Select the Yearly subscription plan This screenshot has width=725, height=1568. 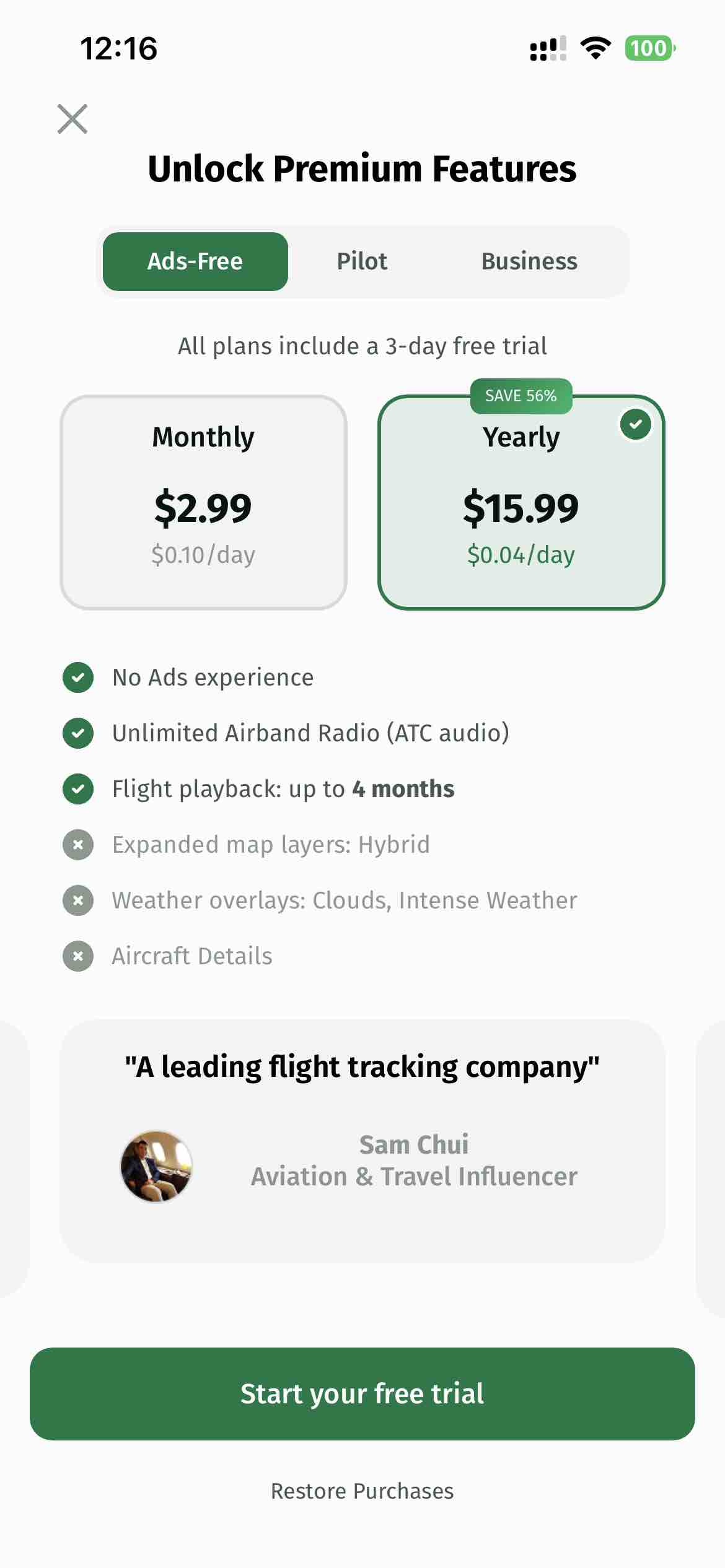pyautogui.click(x=522, y=502)
